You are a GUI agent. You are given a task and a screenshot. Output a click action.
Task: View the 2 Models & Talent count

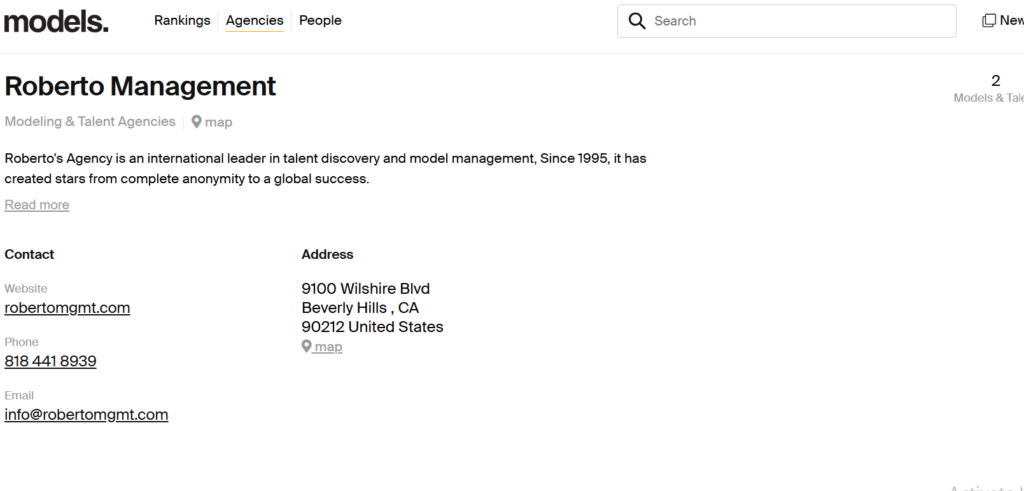coord(994,88)
